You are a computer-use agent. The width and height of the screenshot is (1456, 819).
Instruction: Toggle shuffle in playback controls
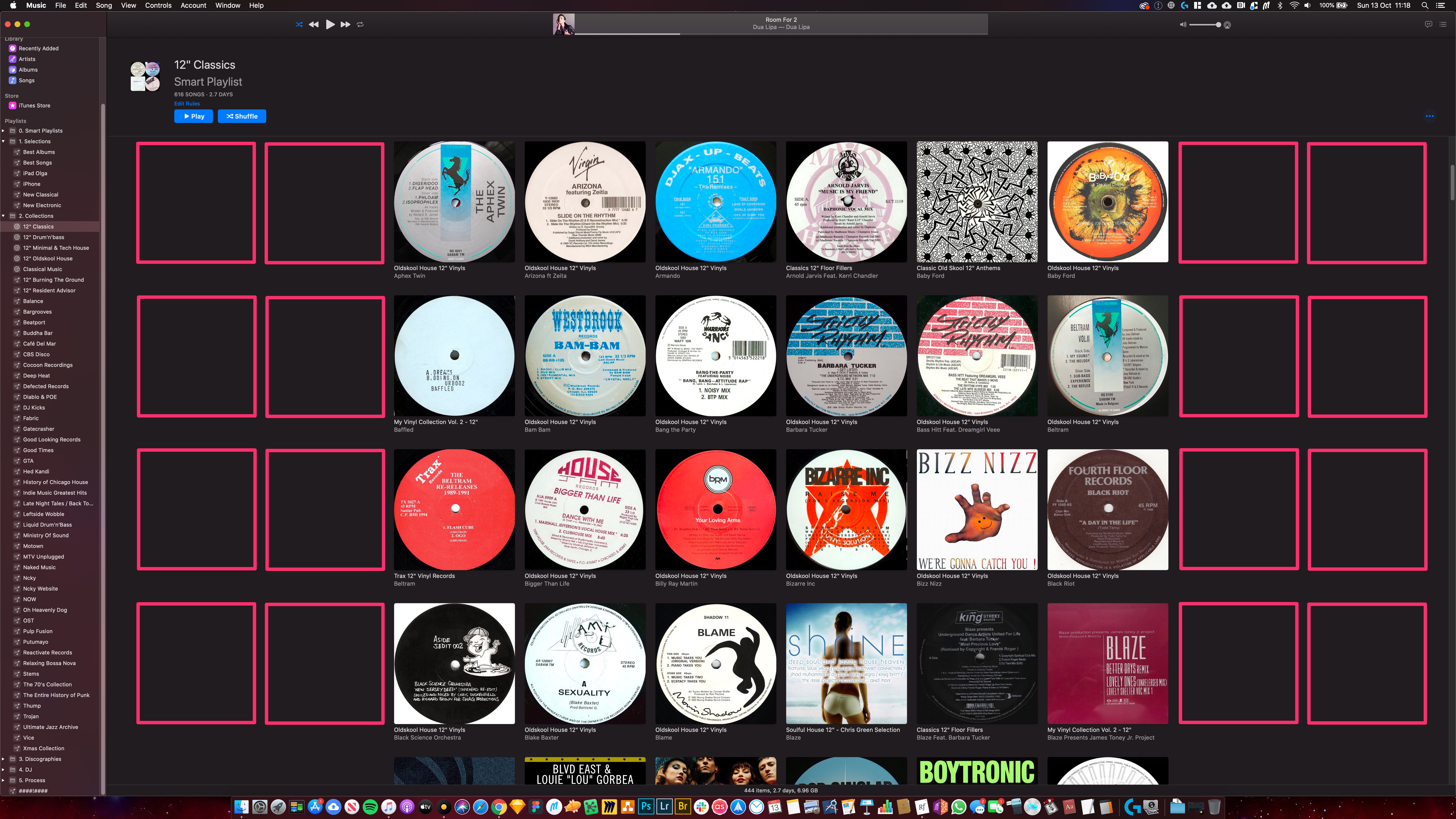coord(299,24)
